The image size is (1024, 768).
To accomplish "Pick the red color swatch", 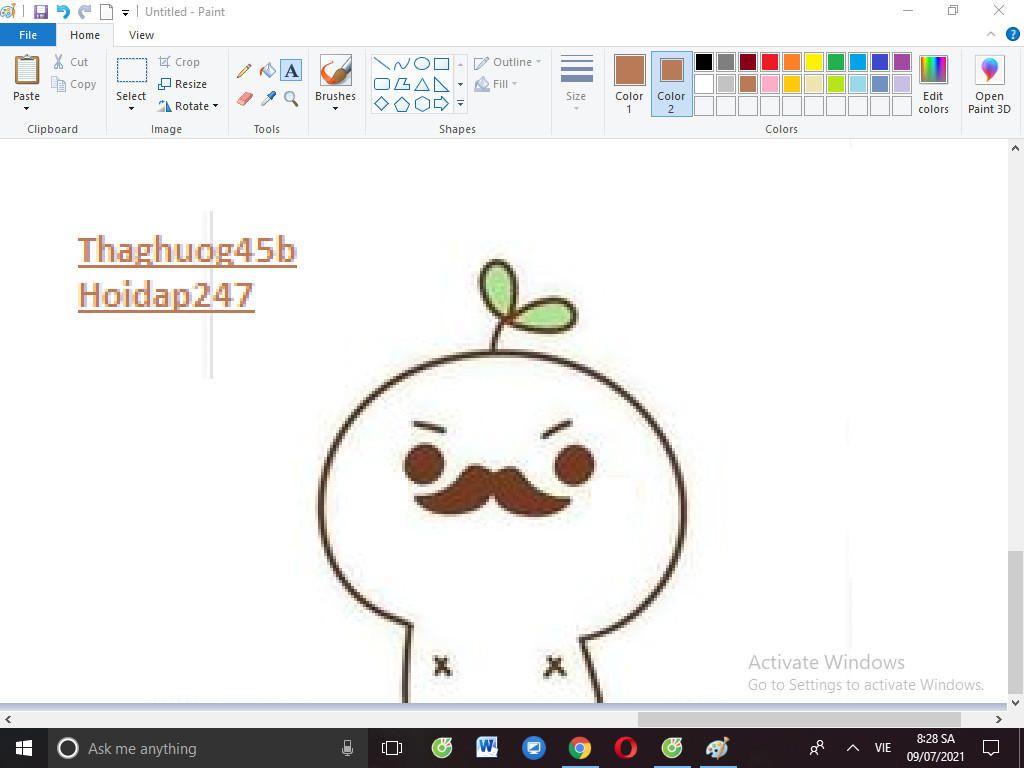I will tap(770, 62).
